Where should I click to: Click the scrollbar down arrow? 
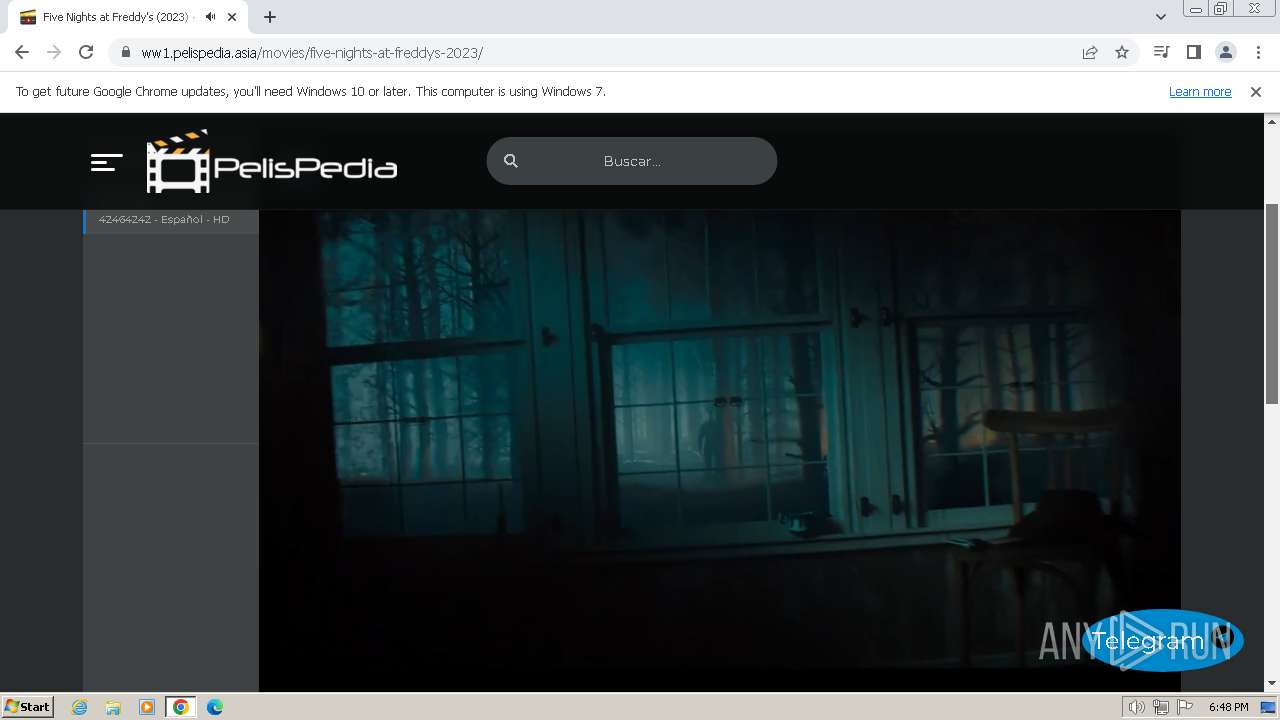point(1272,683)
